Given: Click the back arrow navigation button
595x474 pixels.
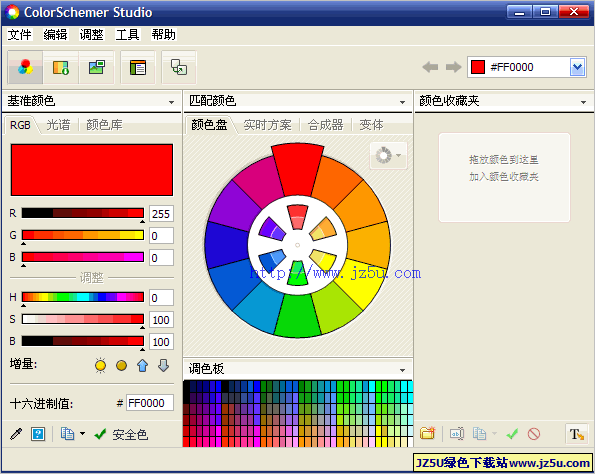Looking at the screenshot, I should click(x=430, y=68).
